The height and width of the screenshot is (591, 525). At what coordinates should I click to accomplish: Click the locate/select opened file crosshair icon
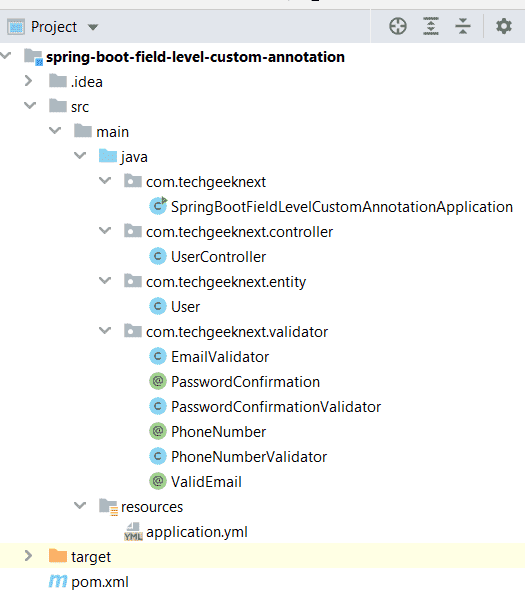point(398,26)
